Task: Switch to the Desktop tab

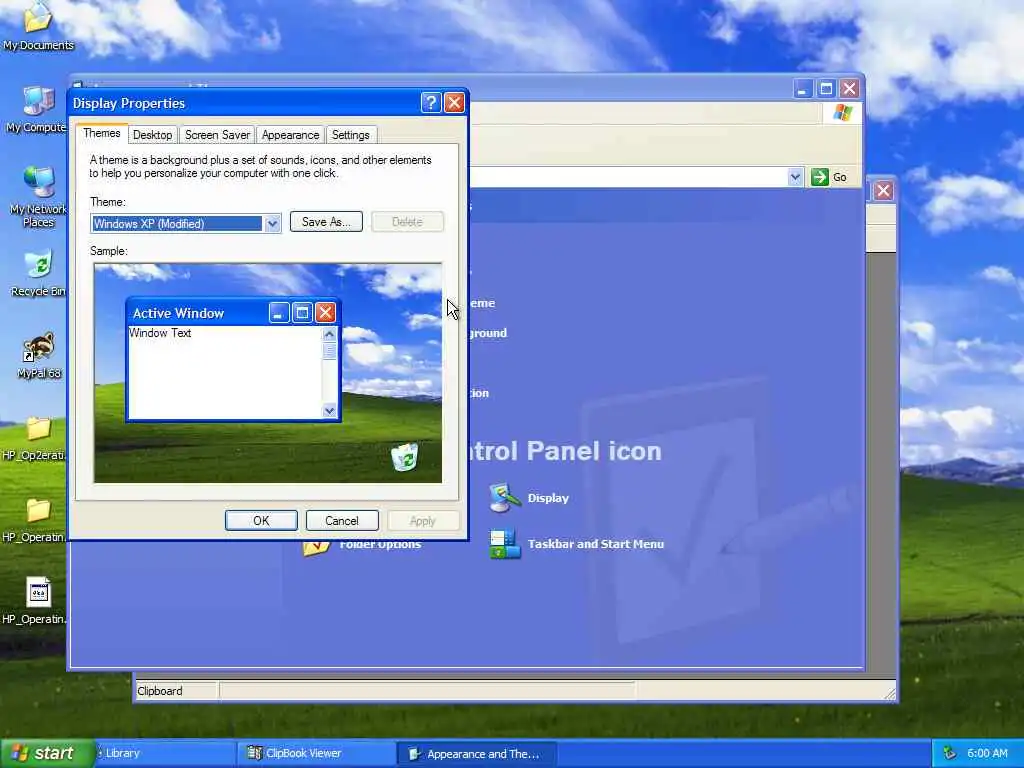Action: coord(152,135)
